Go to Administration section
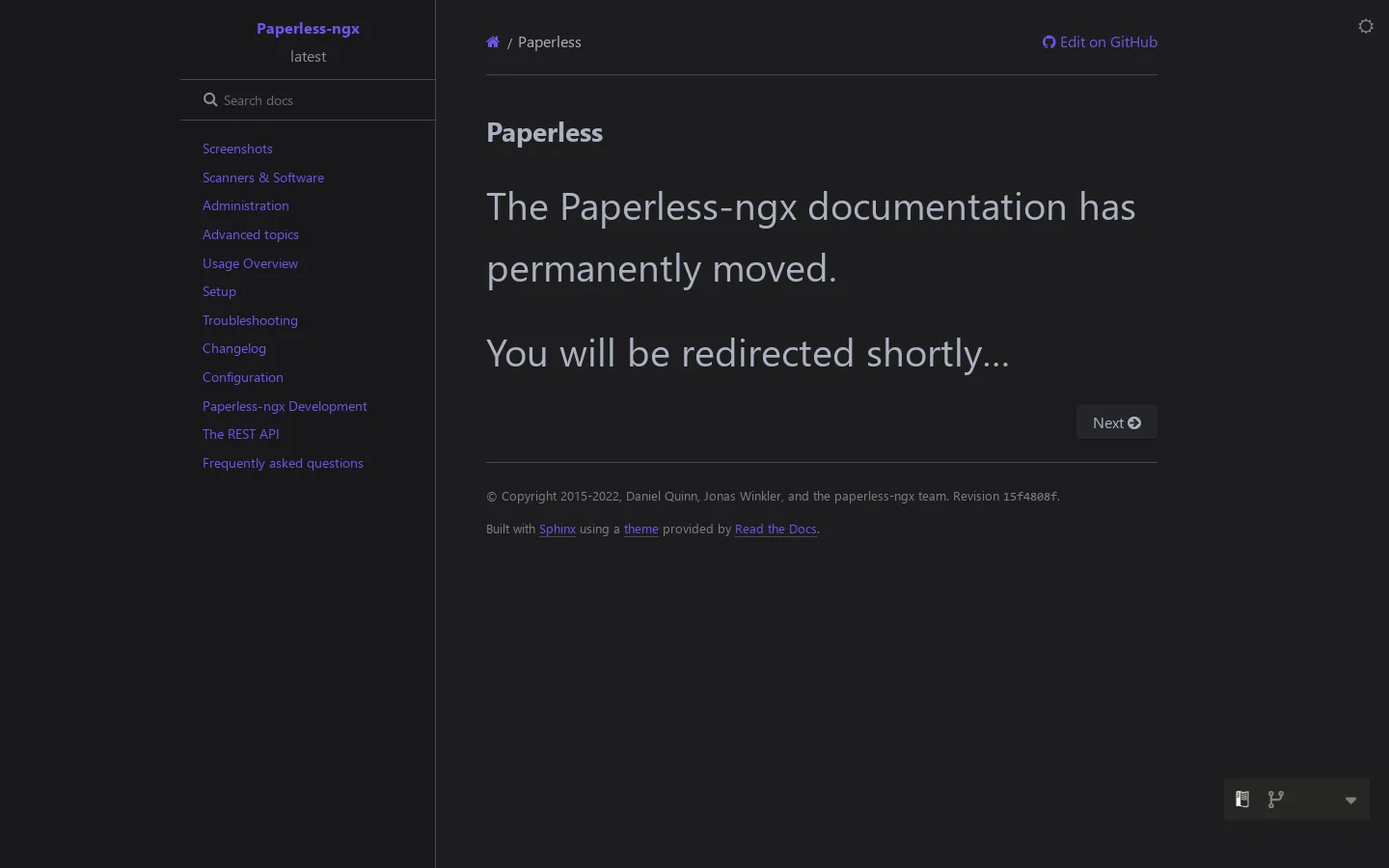 [x=246, y=205]
